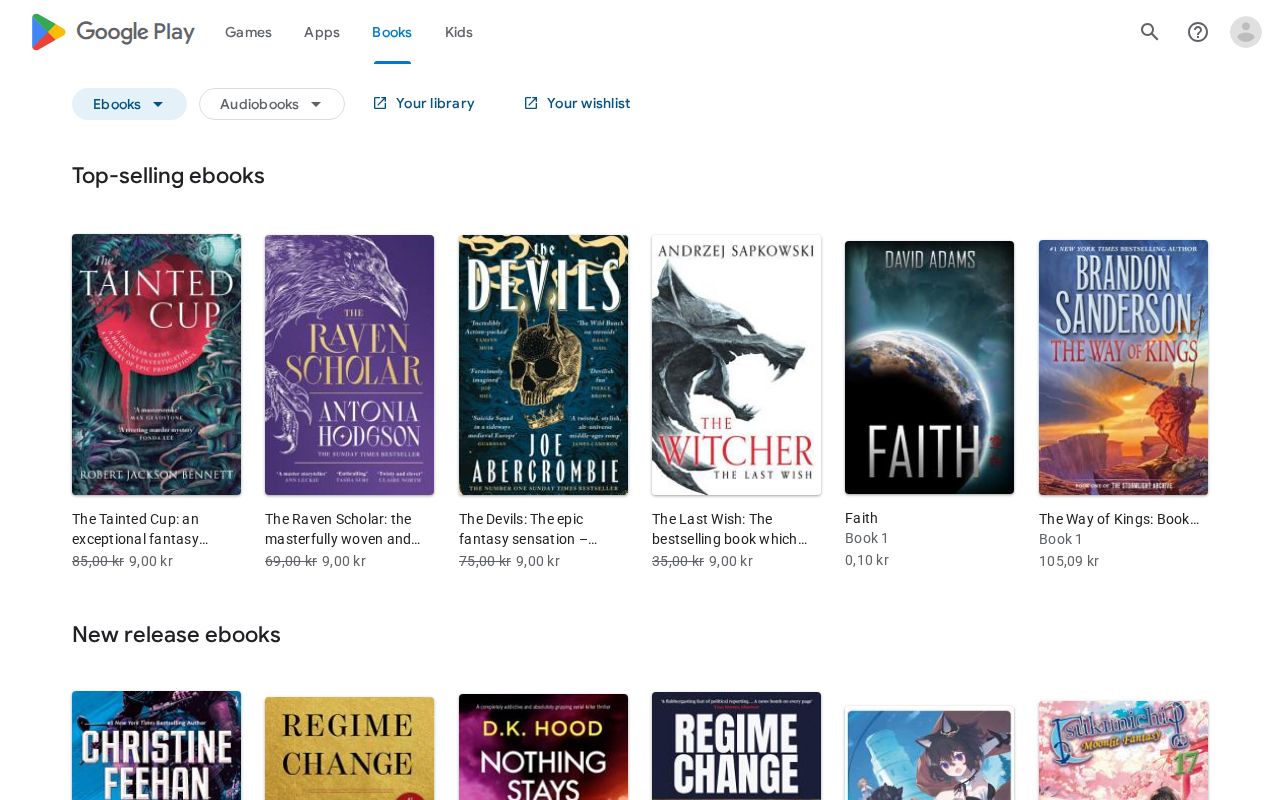The image size is (1280, 800).
Task: Open the dark blue Regime Change cover
Action: tap(736, 746)
